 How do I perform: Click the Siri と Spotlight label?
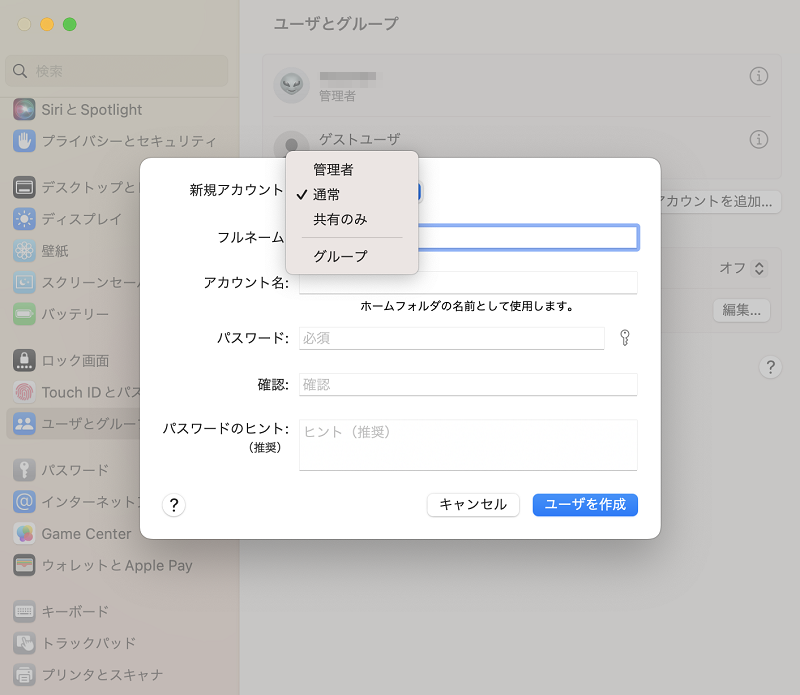(x=92, y=110)
